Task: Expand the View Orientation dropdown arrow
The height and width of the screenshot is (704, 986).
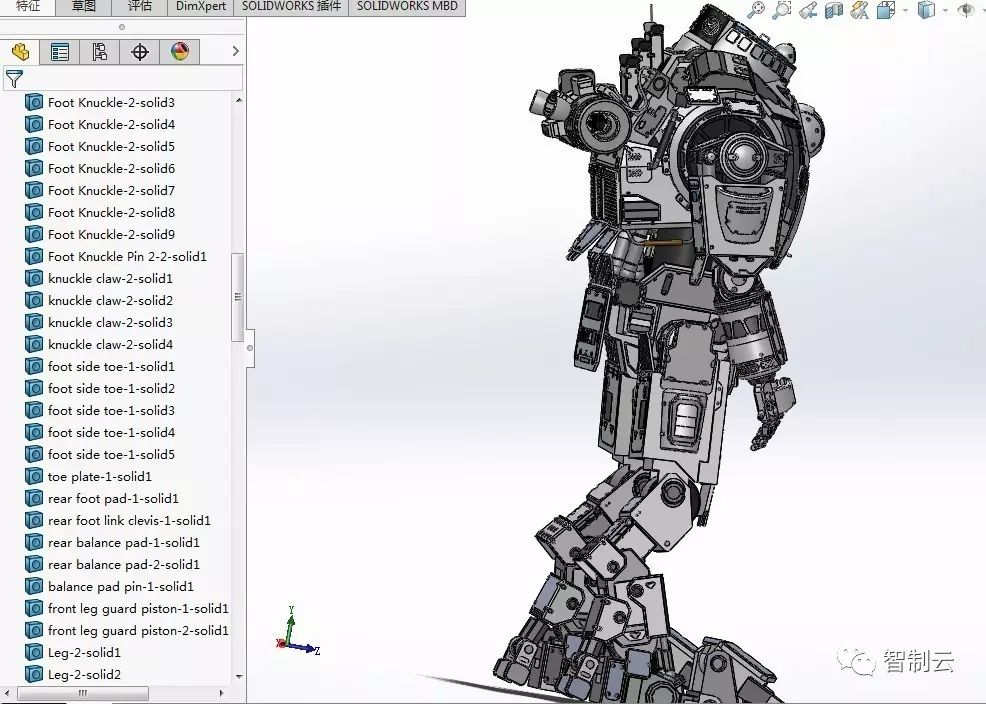Action: click(x=906, y=11)
